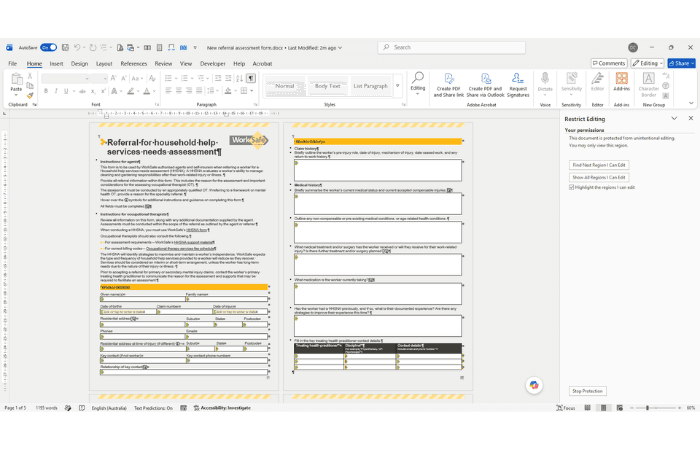The image size is (700, 450).
Task: Click the Redo icon in the title bar
Action: [93, 47]
